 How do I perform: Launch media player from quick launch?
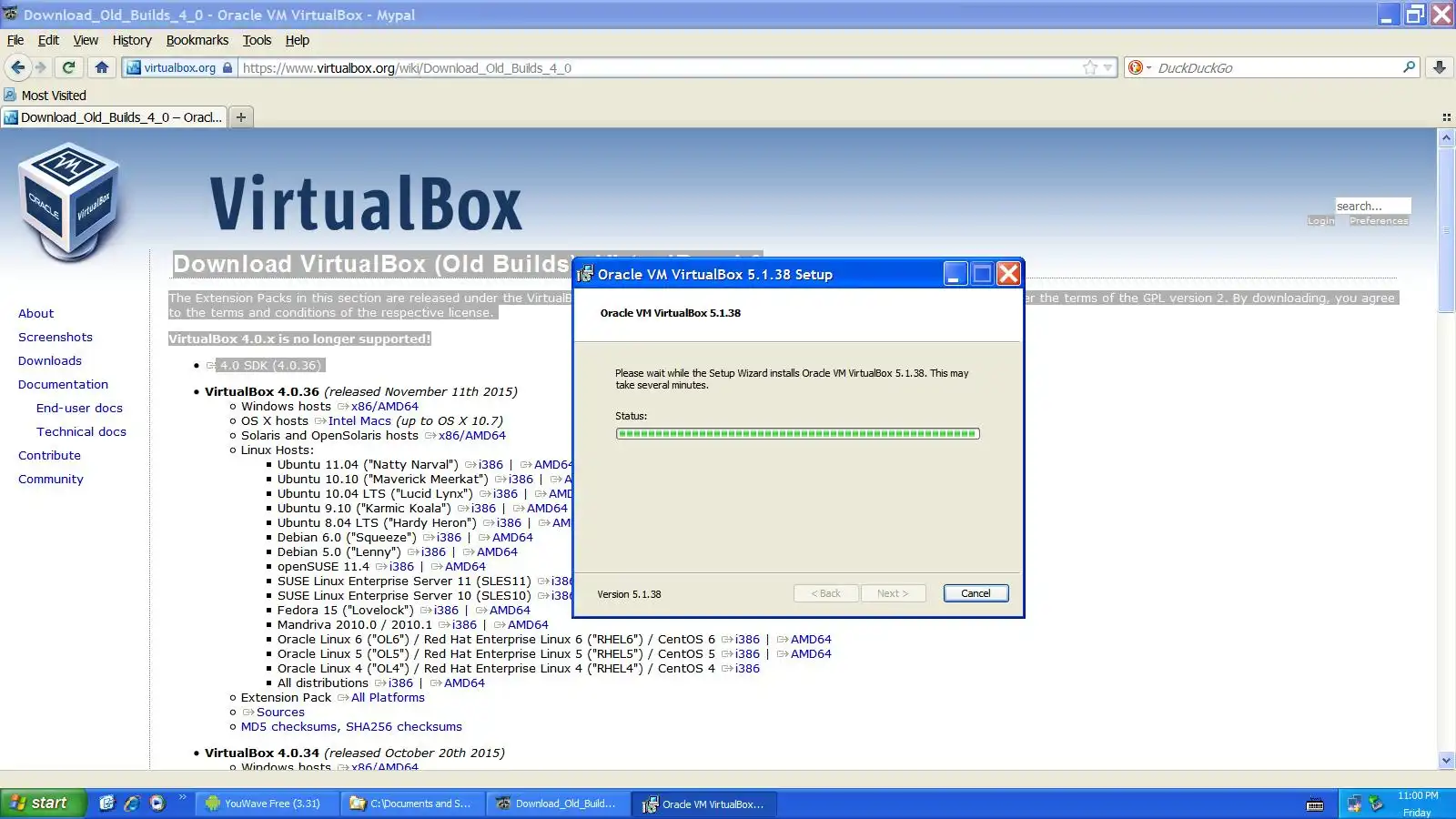point(157,803)
